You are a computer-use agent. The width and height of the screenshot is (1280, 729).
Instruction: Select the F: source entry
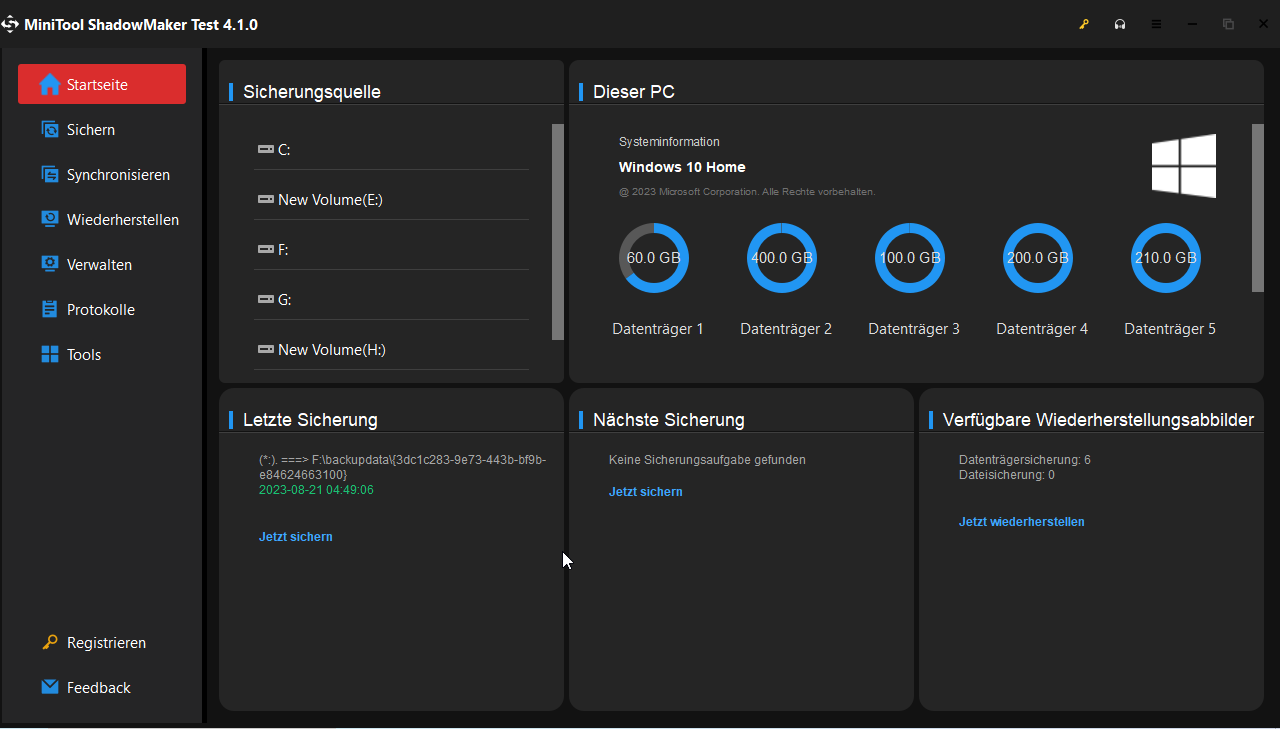coord(391,250)
